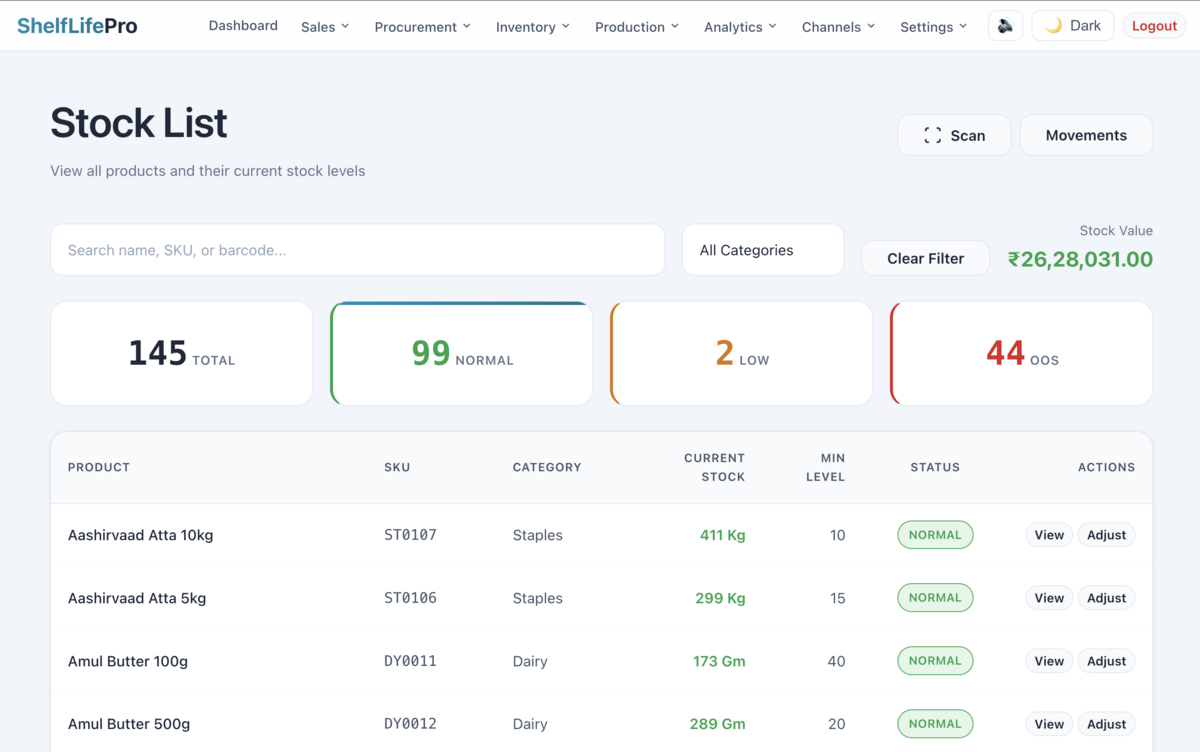1200x752 pixels.
Task: Focus the product search field
Action: coord(357,250)
